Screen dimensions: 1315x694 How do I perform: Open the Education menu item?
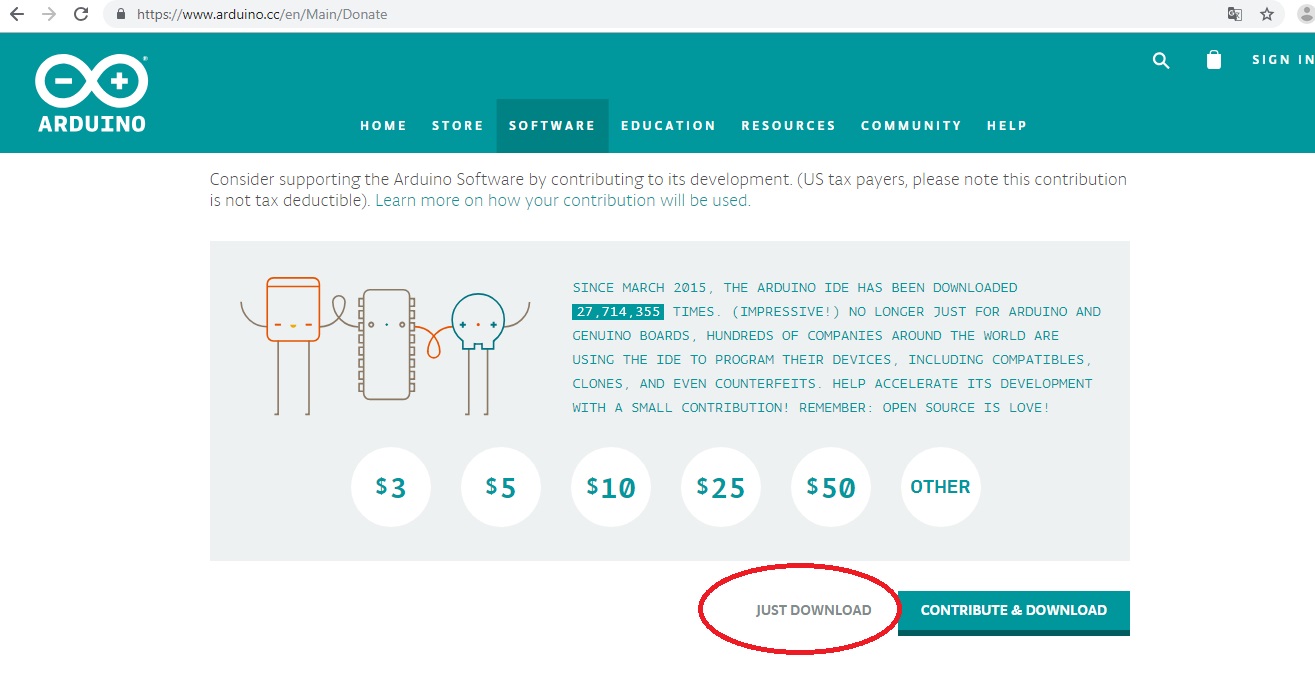point(668,126)
